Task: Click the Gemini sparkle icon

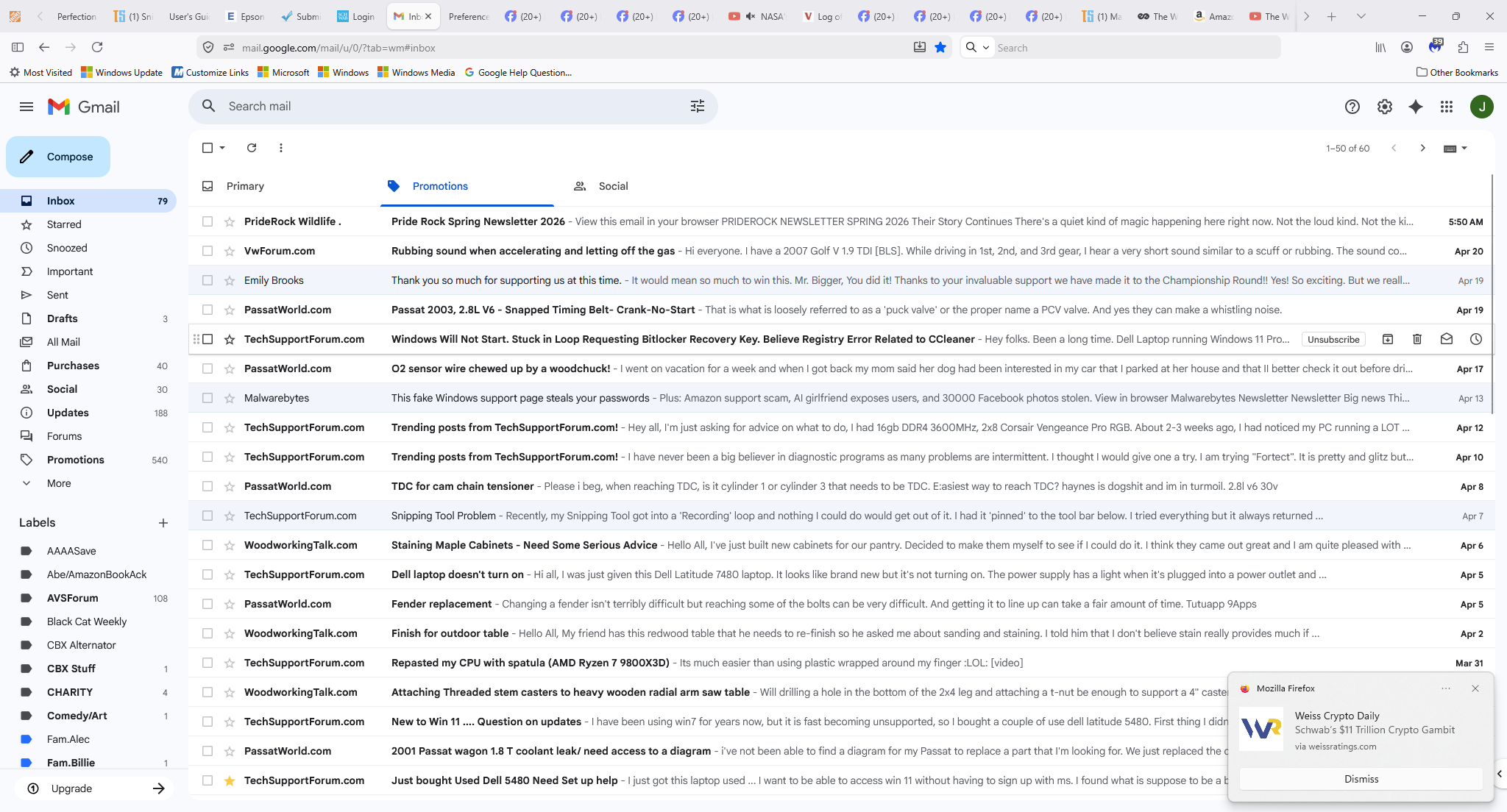Action: (1415, 107)
